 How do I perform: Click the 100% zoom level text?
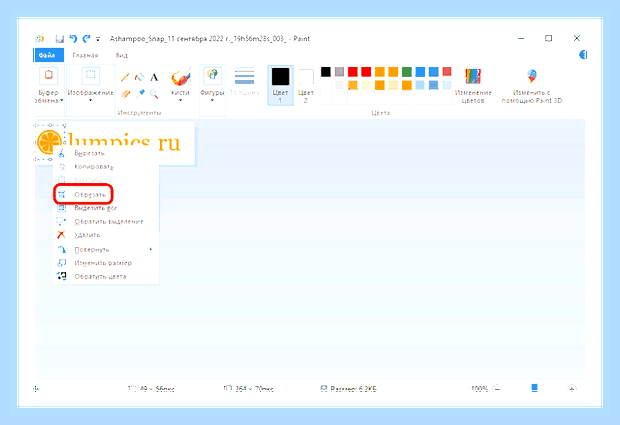[480, 389]
